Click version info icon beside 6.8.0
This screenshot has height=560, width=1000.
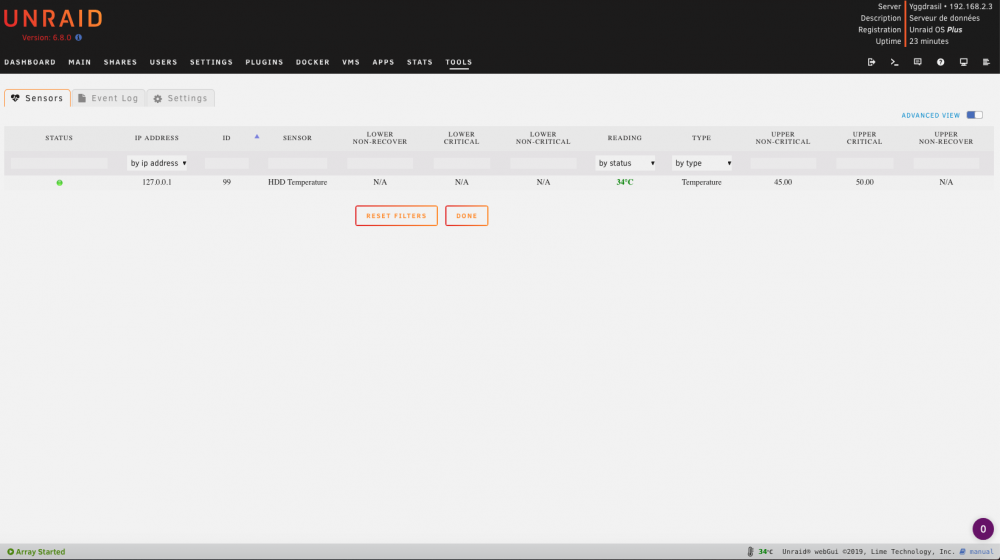[78, 38]
